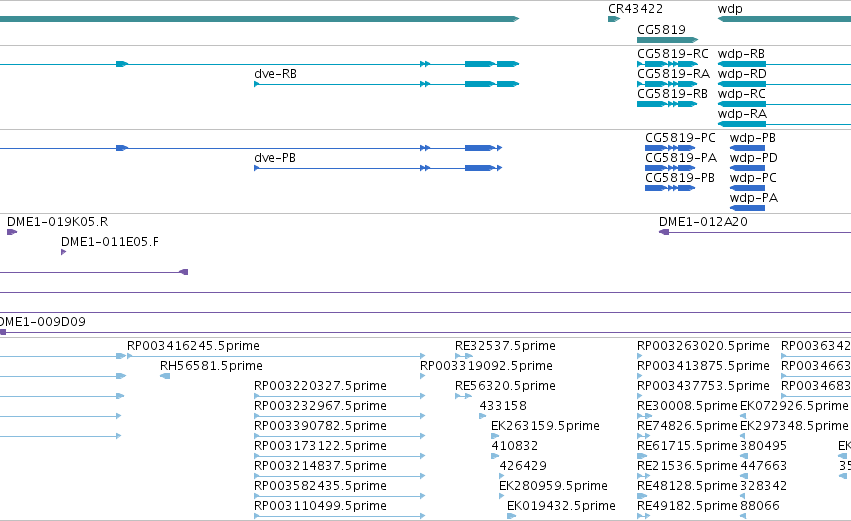Click clone label DME1-019K05.R
The height and width of the screenshot is (521, 851).
(57, 222)
